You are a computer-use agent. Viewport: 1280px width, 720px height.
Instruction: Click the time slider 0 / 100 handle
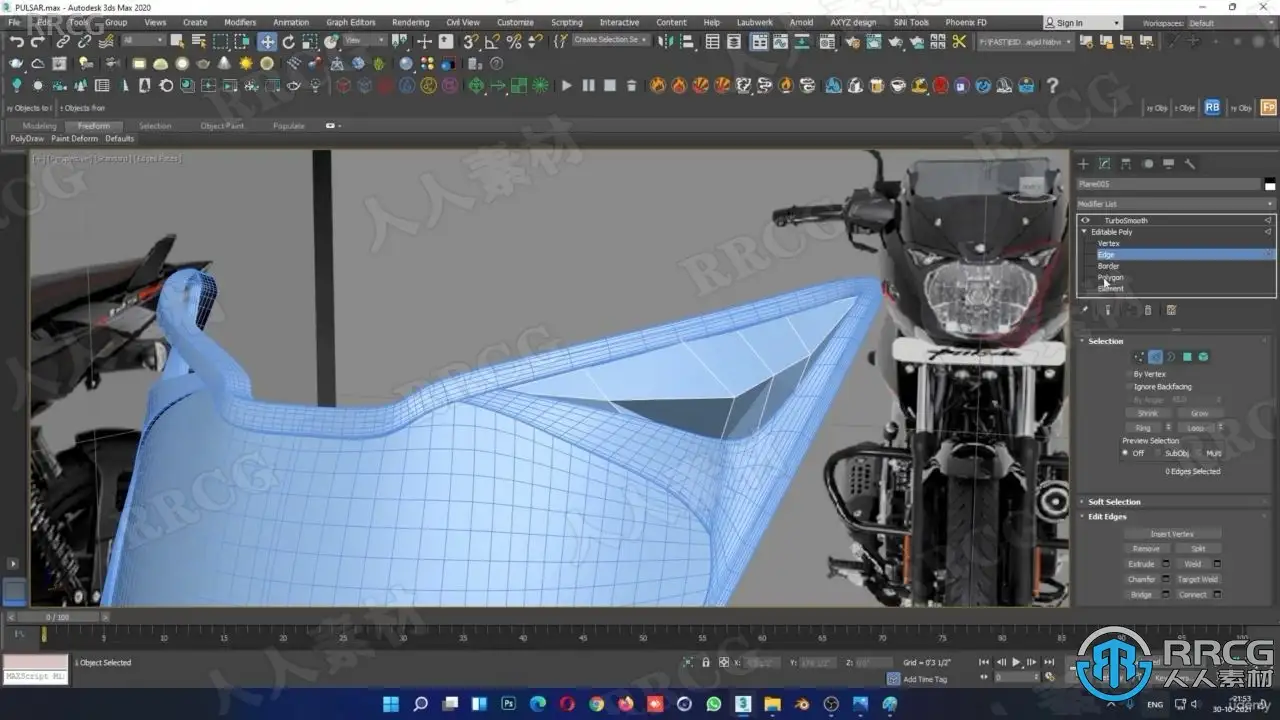(x=59, y=618)
